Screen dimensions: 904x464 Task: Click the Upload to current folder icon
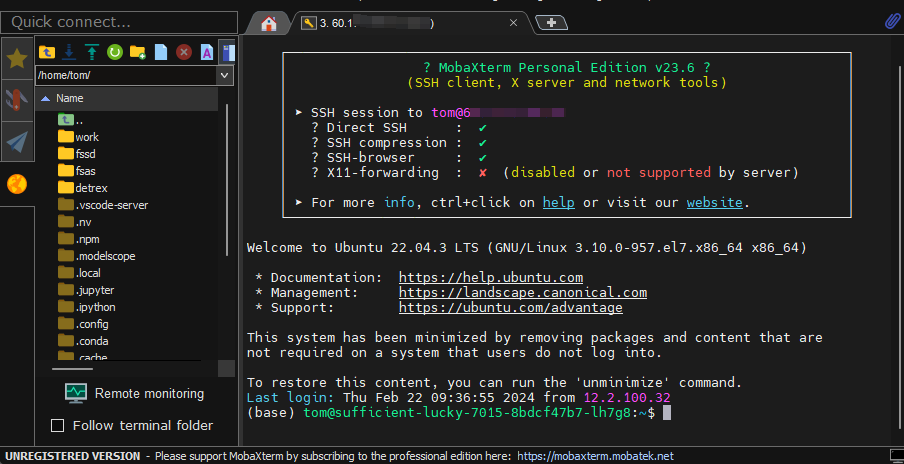coord(91,52)
